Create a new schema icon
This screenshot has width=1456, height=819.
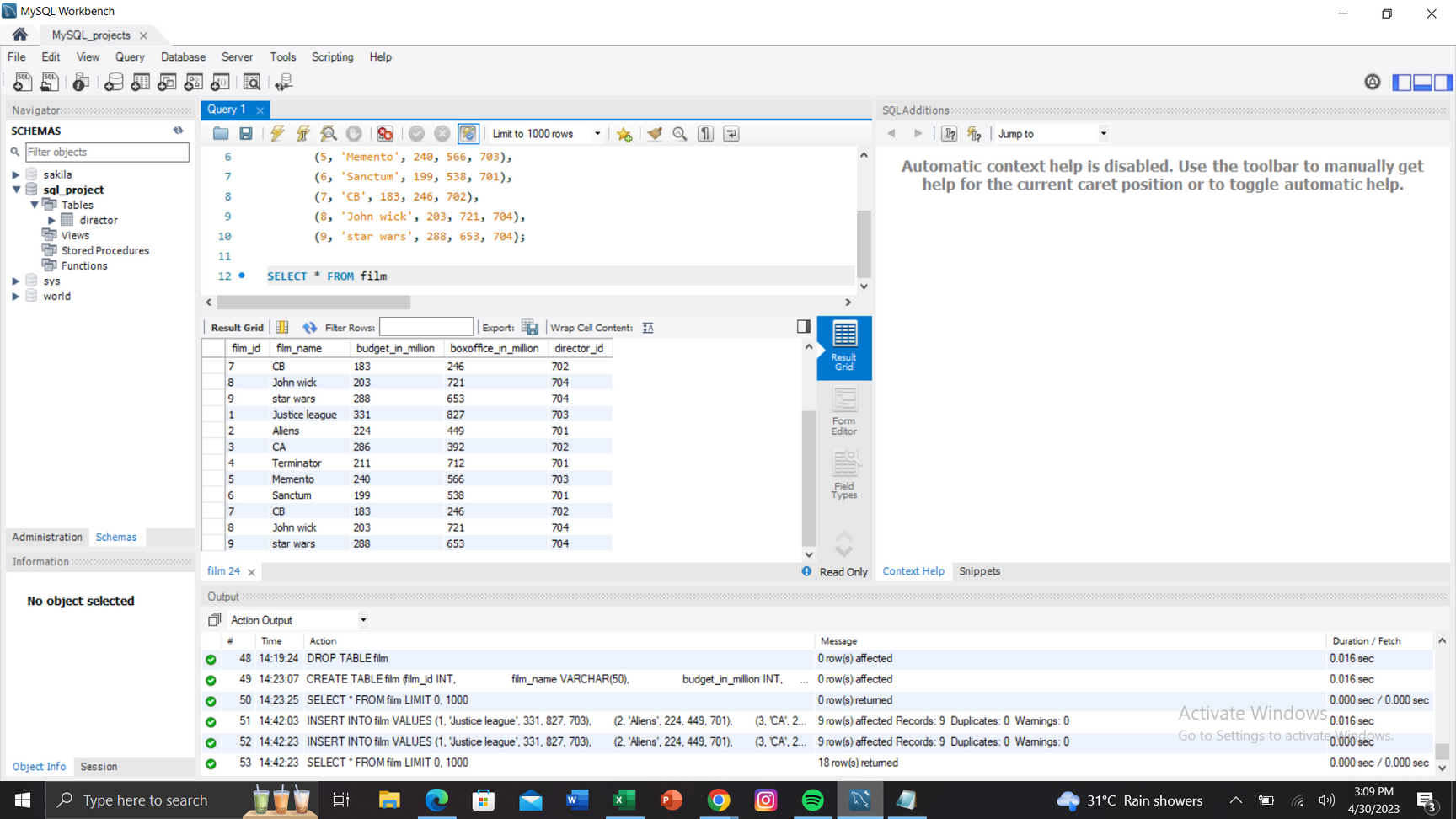[x=114, y=82]
